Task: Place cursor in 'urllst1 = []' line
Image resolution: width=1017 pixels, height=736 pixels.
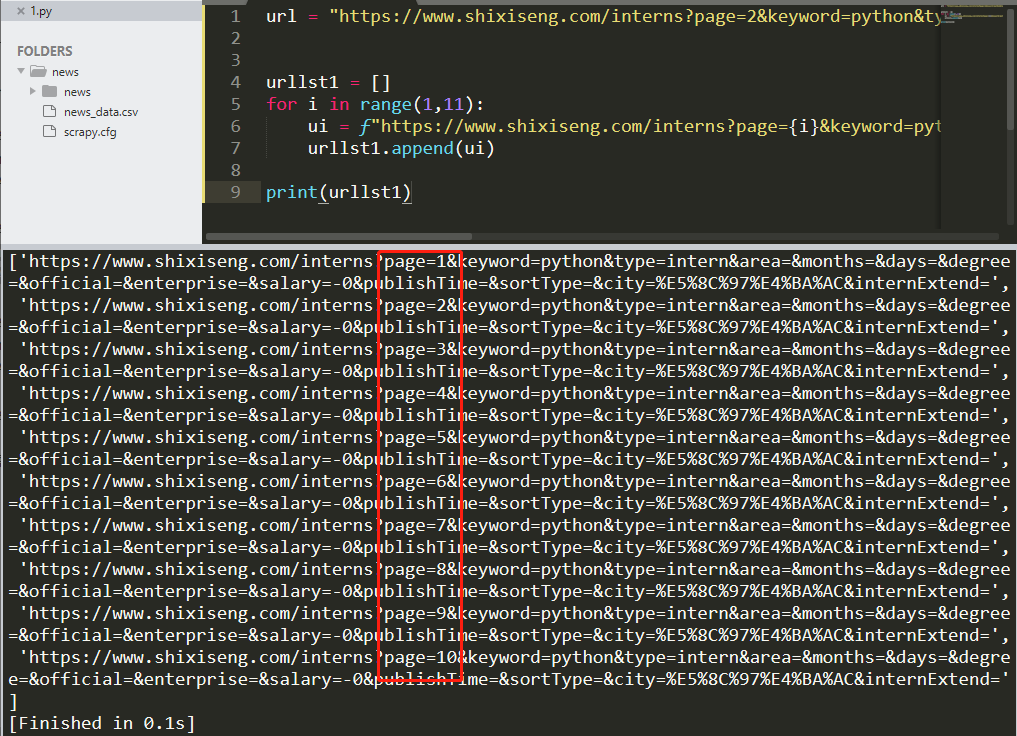Action: pyautogui.click(x=328, y=82)
